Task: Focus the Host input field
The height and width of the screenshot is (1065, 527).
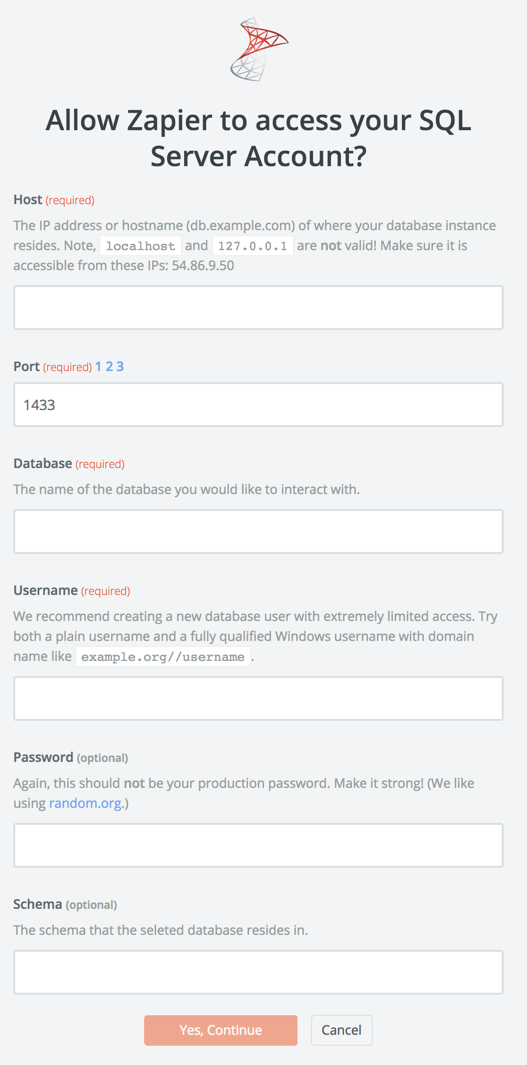Action: point(258,308)
